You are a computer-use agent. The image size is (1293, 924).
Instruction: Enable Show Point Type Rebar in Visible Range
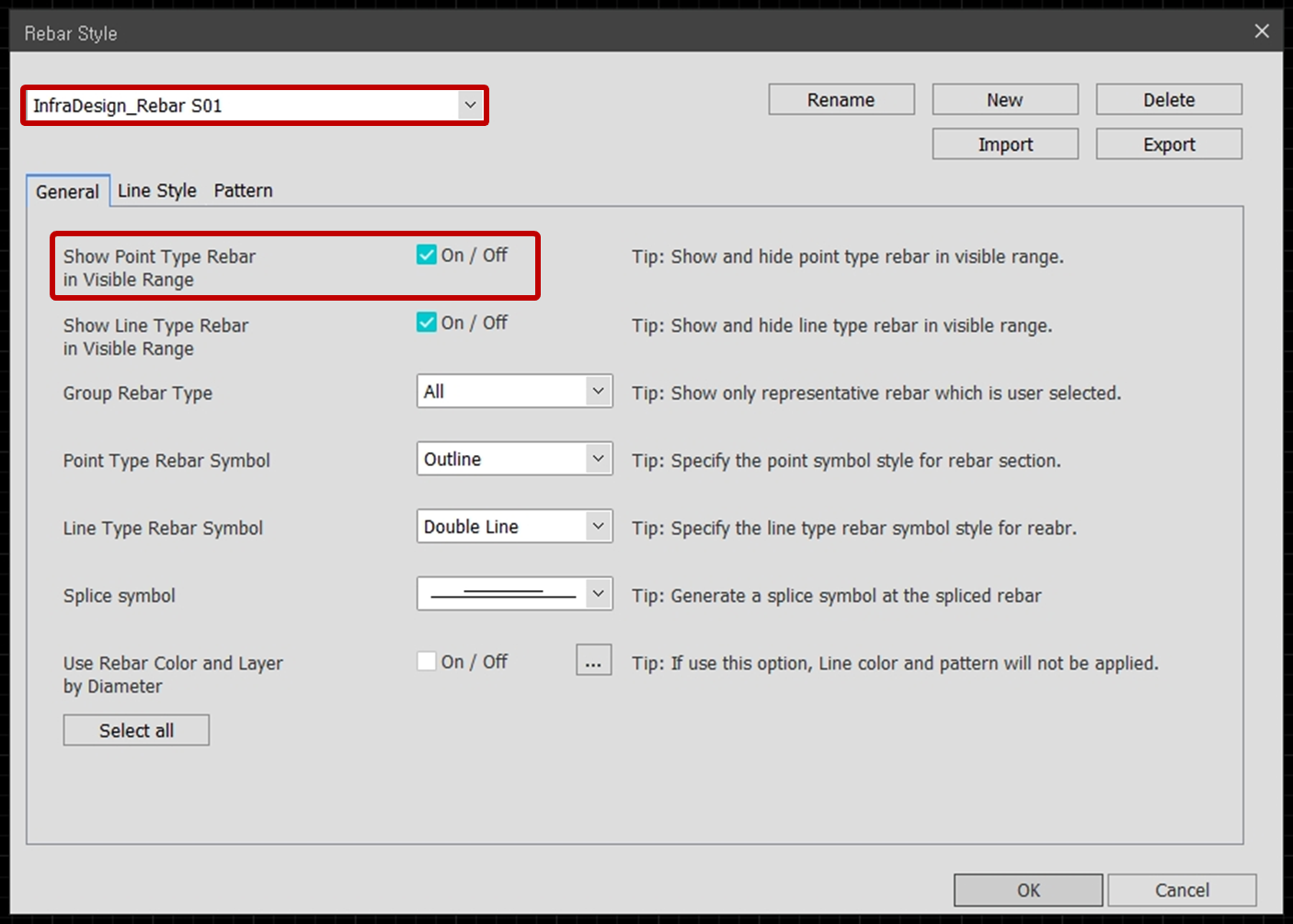426,255
